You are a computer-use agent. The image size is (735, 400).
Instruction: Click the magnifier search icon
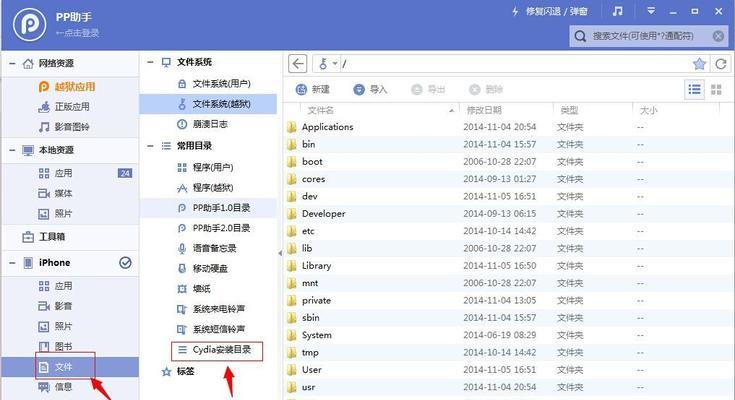(x=580, y=36)
